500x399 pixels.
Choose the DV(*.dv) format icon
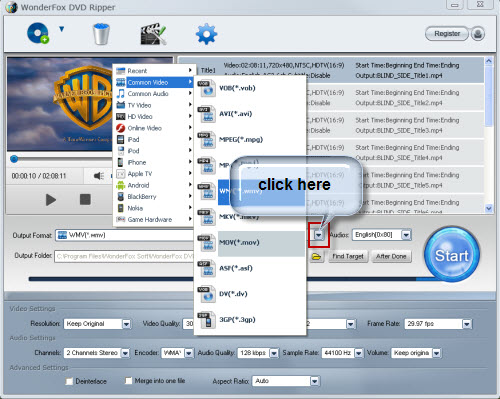point(207,294)
